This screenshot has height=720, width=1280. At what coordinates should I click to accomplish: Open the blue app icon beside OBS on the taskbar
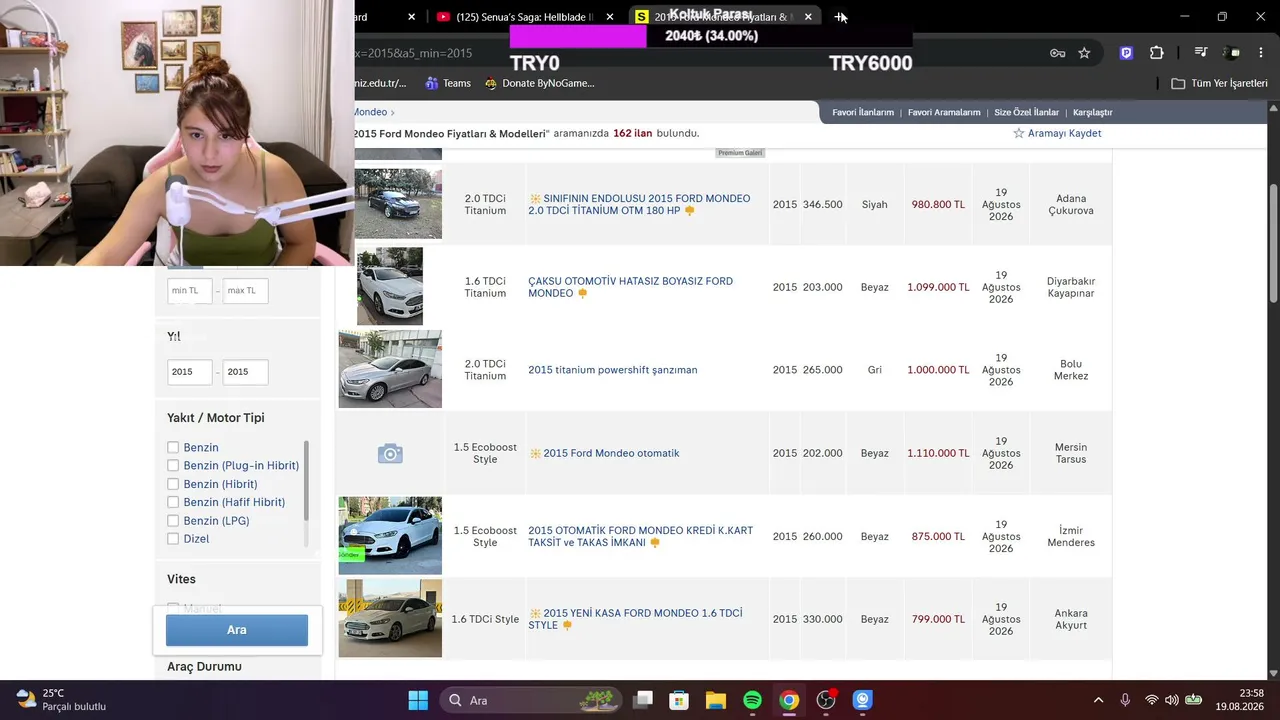pyautogui.click(x=863, y=700)
